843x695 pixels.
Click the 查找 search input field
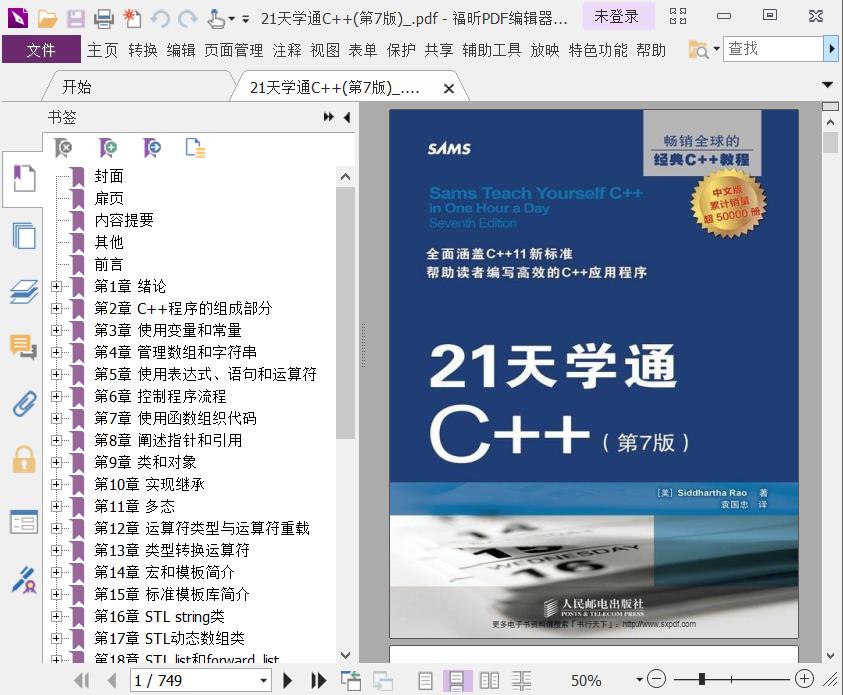pos(774,49)
